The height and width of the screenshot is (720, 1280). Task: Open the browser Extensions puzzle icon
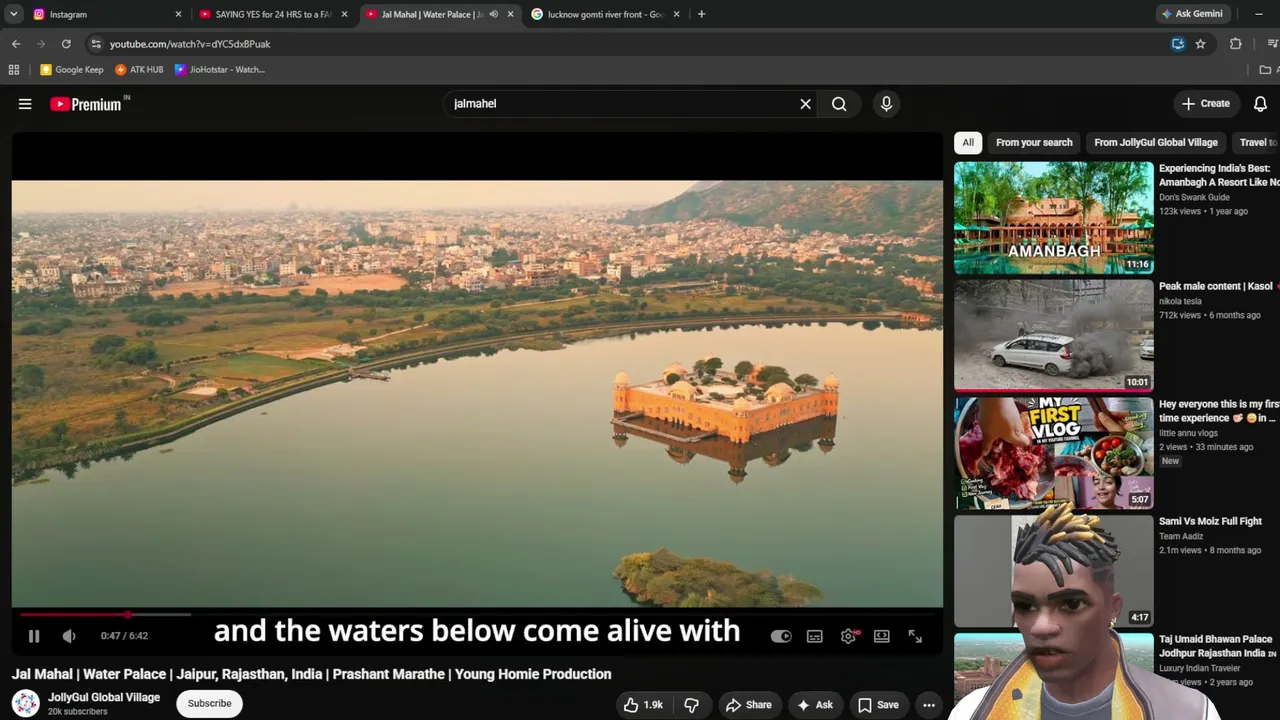(x=1236, y=44)
